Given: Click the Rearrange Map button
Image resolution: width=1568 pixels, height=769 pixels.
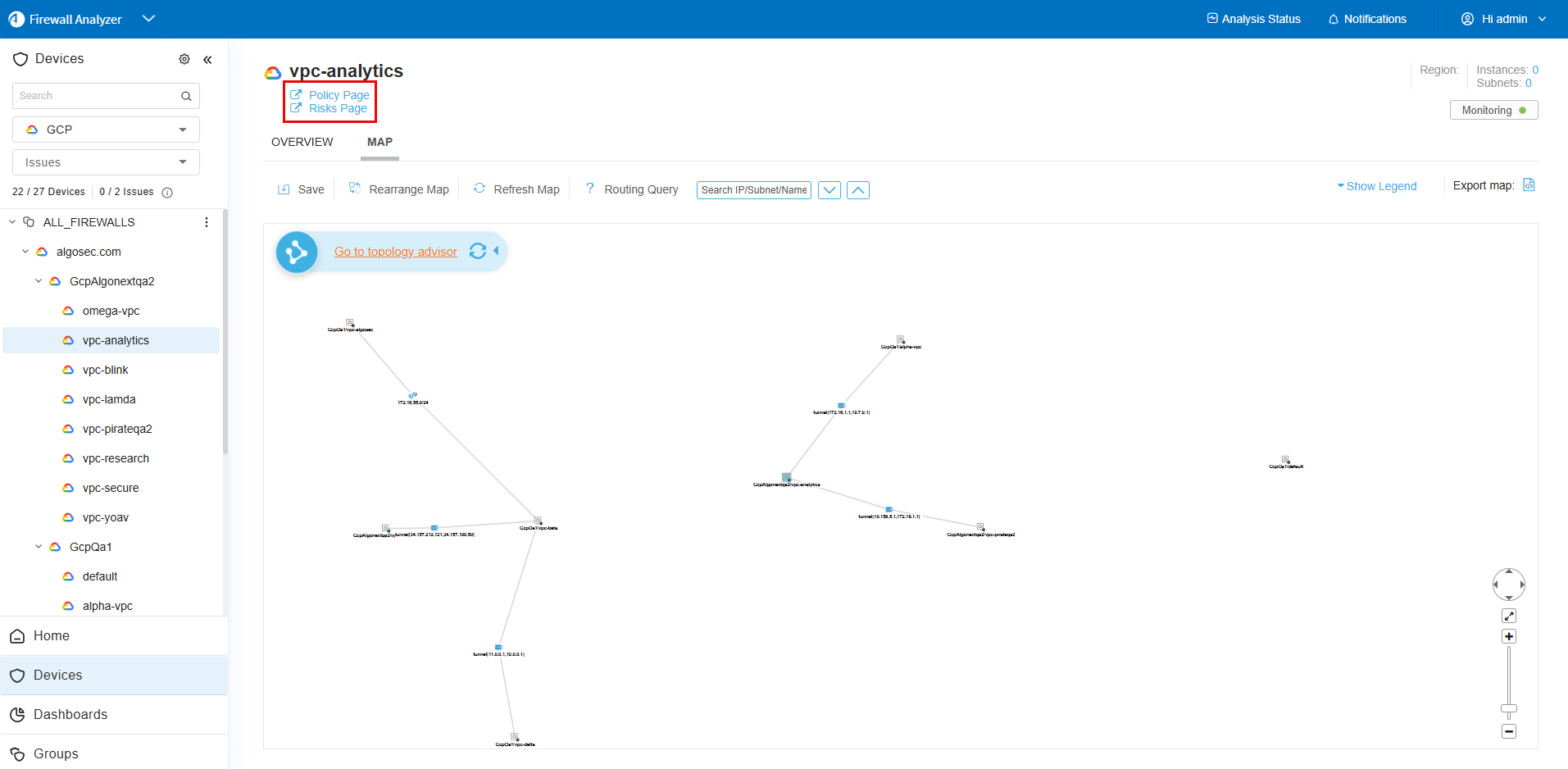Looking at the screenshot, I should click(399, 189).
